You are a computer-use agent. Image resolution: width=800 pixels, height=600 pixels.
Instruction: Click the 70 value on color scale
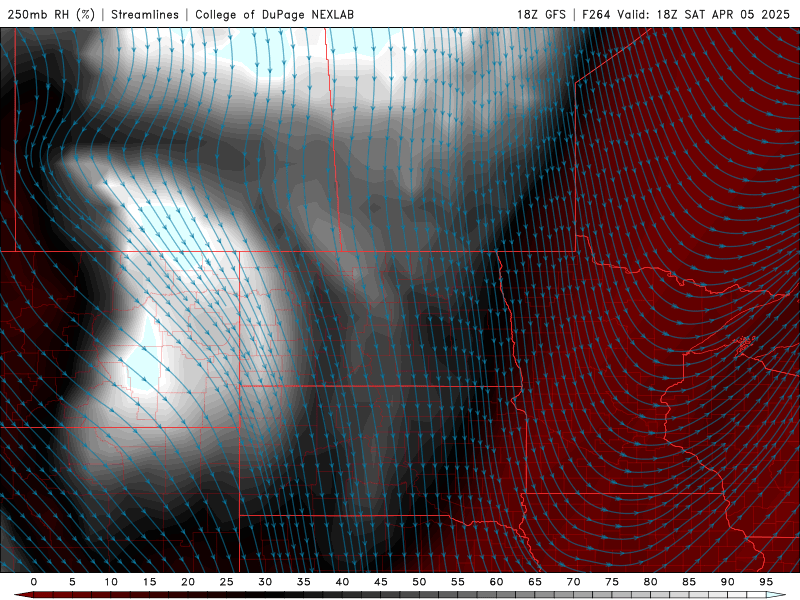pos(573,582)
